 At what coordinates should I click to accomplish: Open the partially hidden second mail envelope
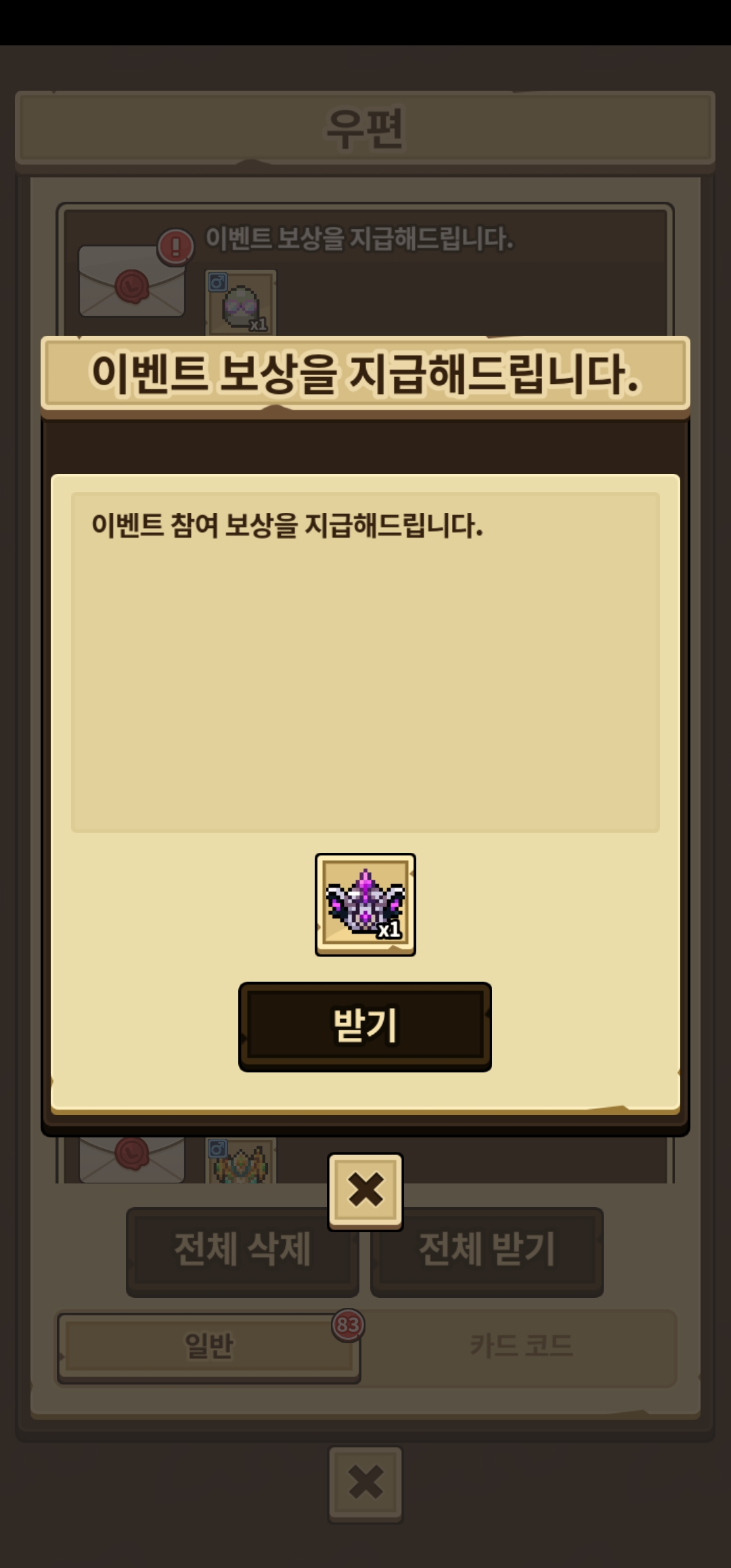(132, 1159)
